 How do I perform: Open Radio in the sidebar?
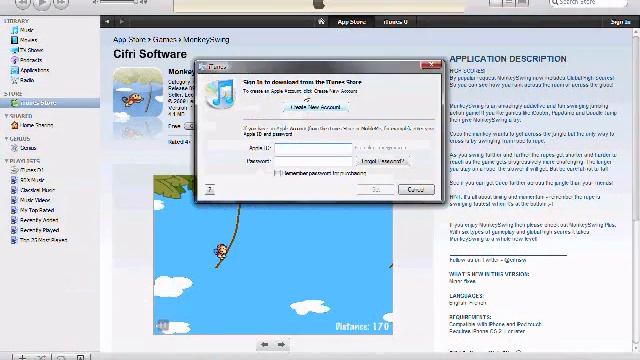coord(27,80)
